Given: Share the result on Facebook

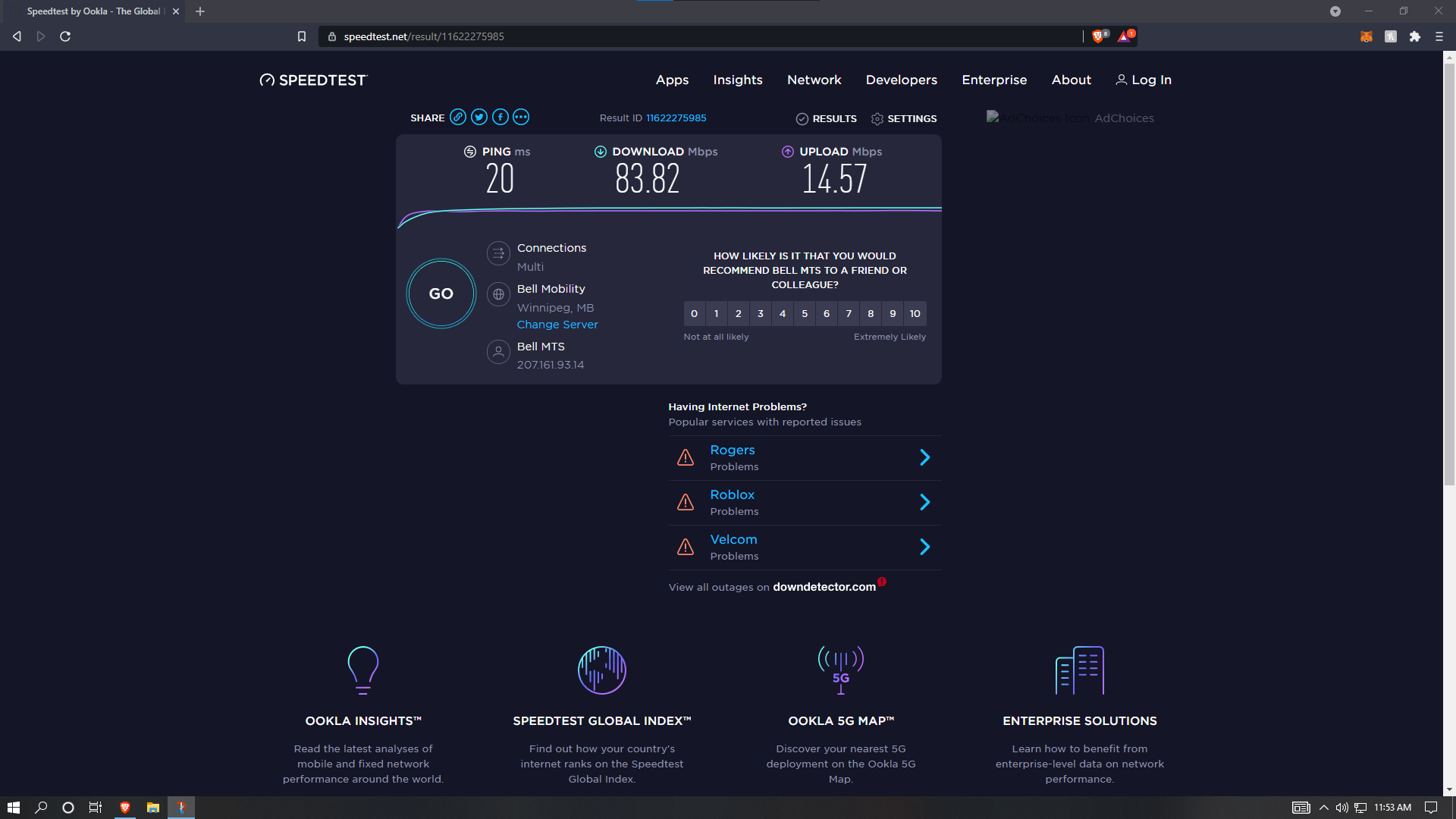Looking at the screenshot, I should click(500, 118).
